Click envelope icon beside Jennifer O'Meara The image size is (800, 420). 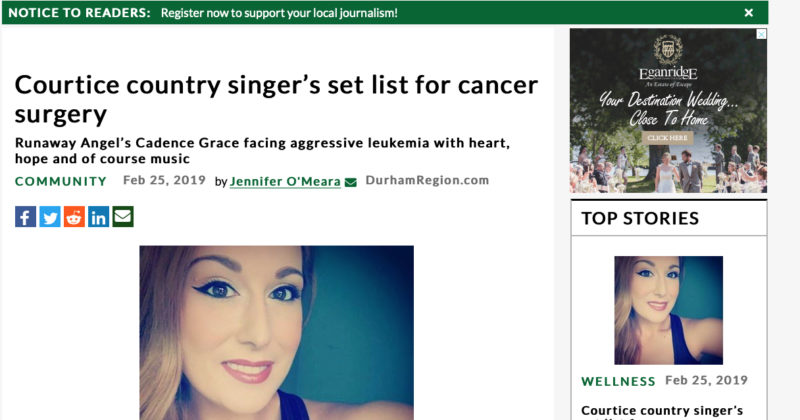[x=351, y=182]
